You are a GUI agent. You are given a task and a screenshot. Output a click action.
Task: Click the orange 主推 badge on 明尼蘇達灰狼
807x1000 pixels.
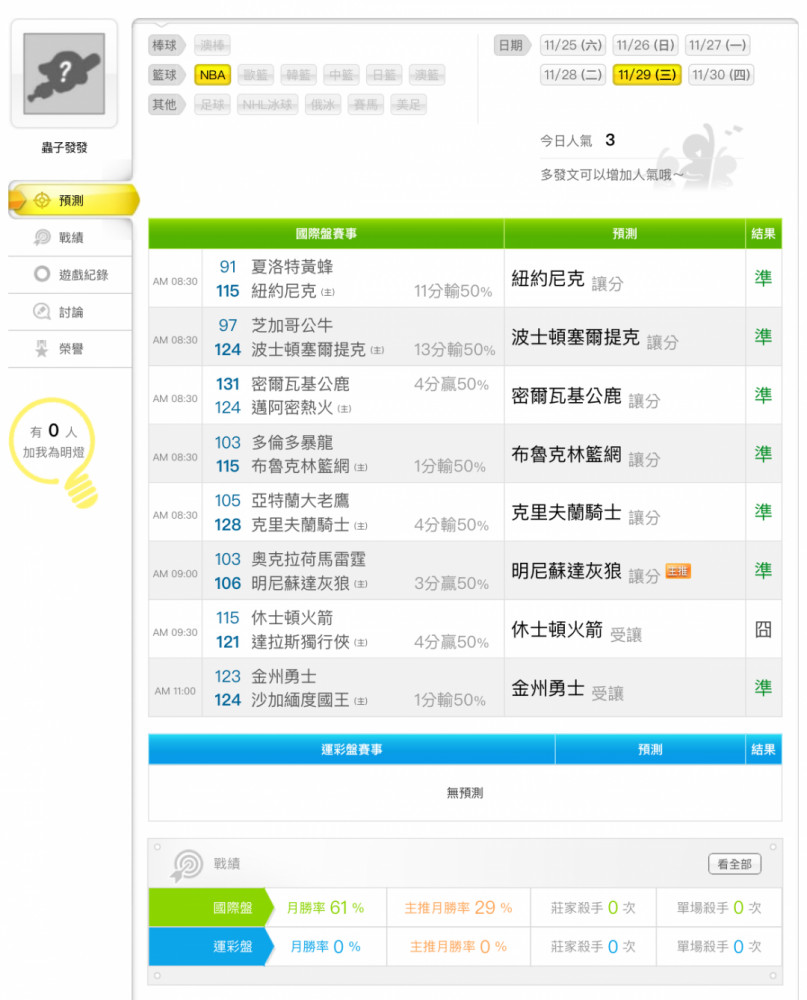coord(678,571)
